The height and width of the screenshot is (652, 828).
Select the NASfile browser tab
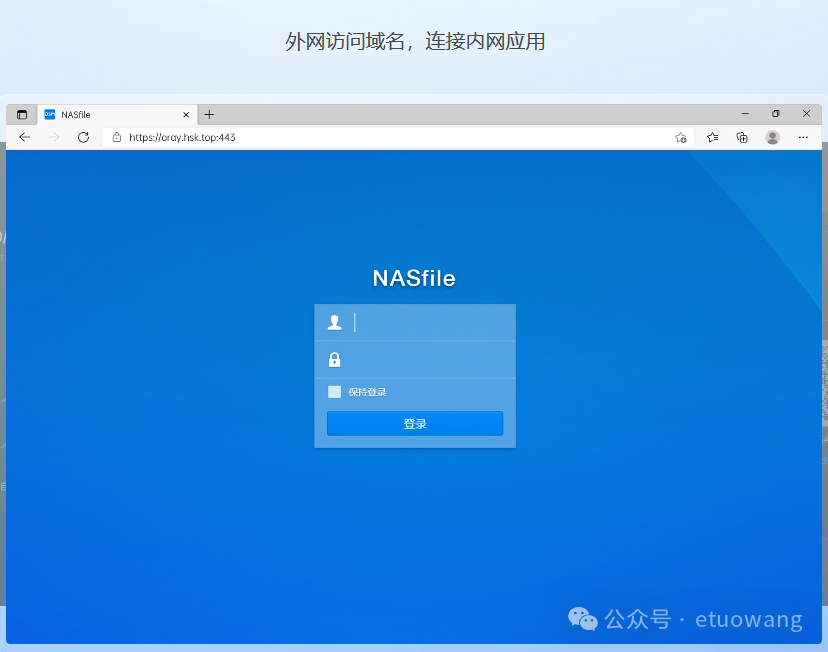(x=117, y=115)
